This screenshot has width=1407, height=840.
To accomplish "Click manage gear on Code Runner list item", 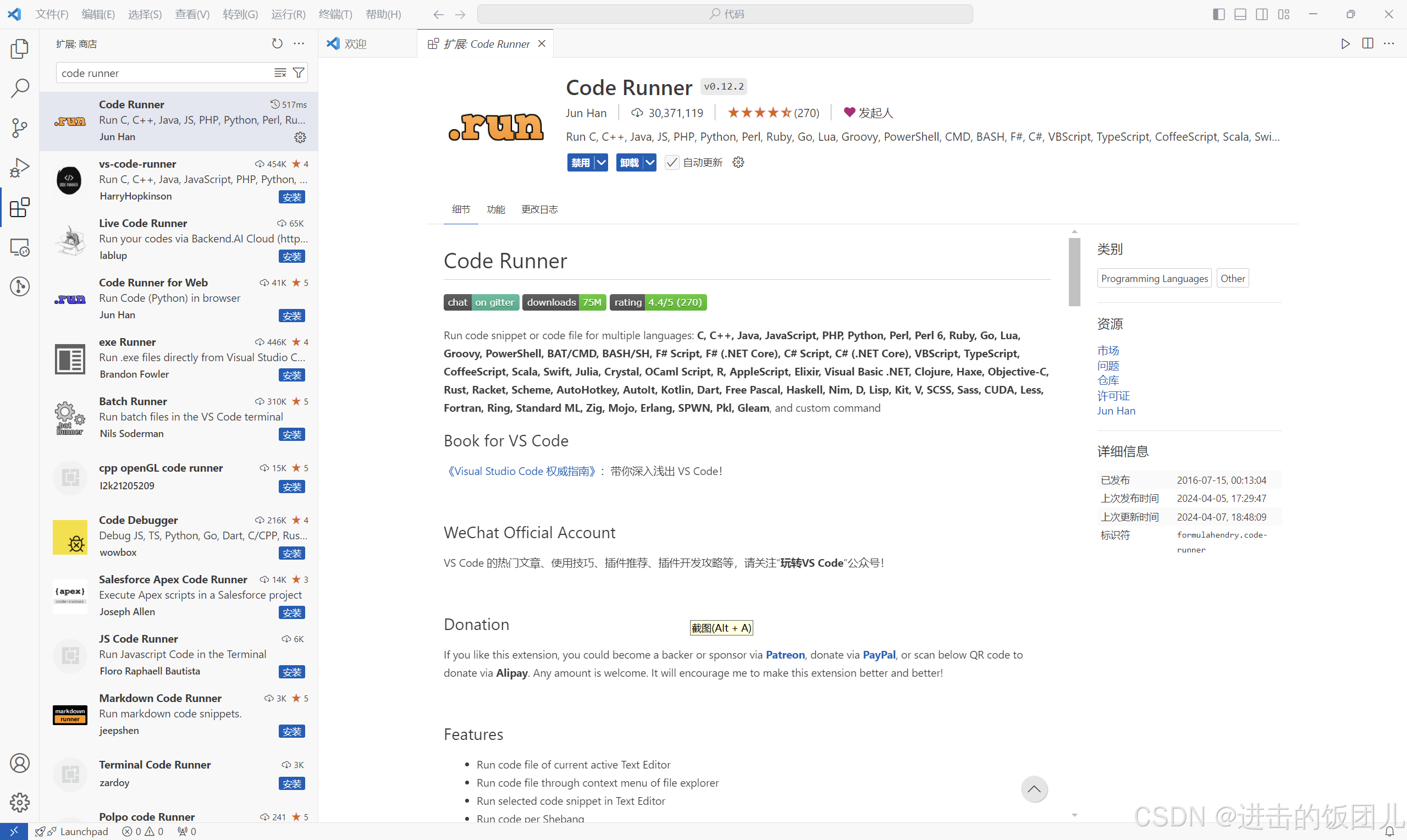I will 300,137.
